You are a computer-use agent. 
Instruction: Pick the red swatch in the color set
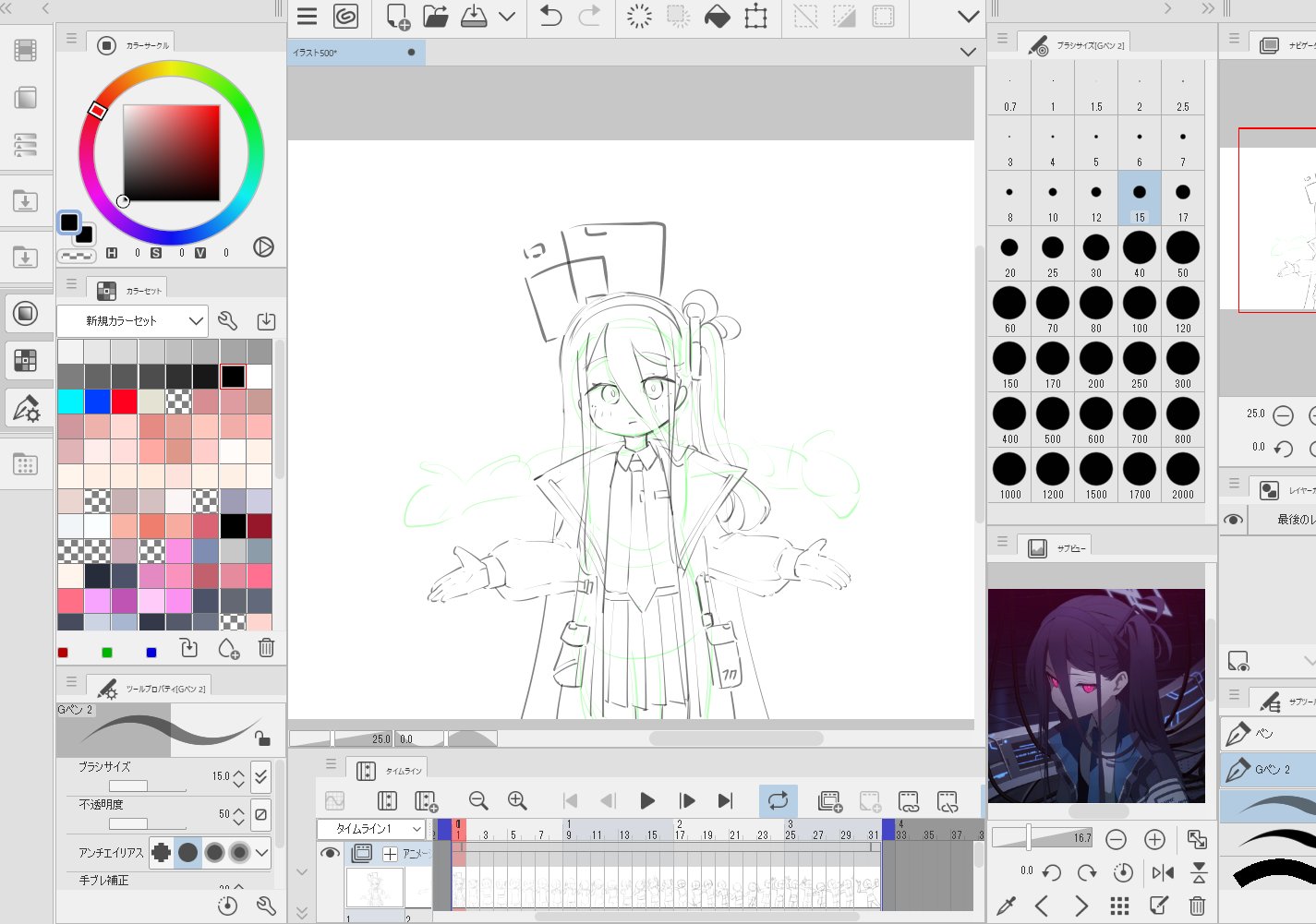pos(124,402)
